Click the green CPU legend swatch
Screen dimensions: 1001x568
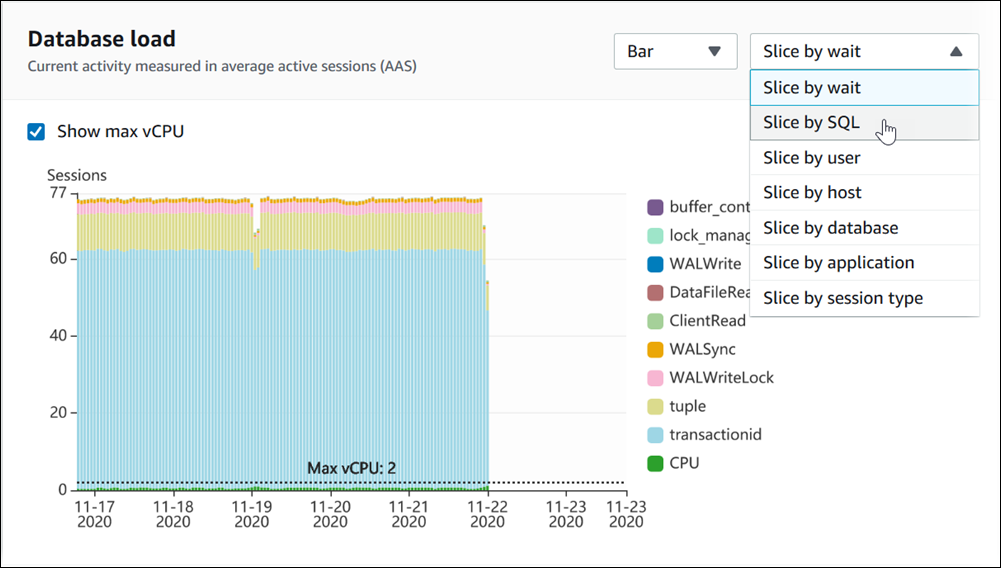click(655, 463)
